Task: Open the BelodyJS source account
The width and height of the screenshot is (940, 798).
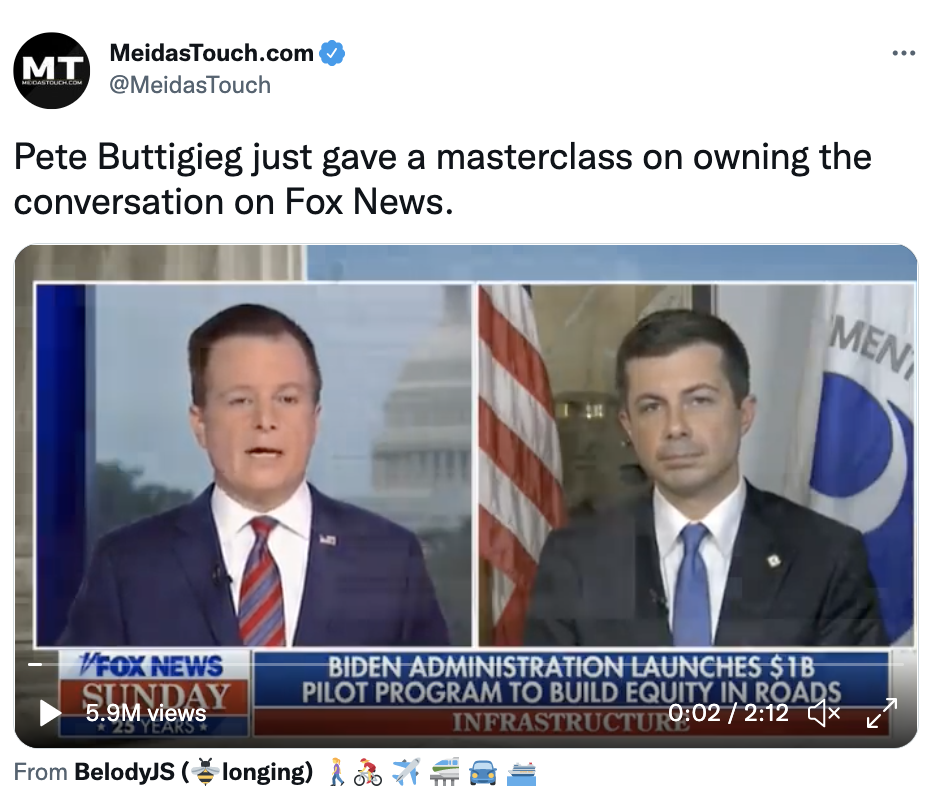Action: point(193,772)
